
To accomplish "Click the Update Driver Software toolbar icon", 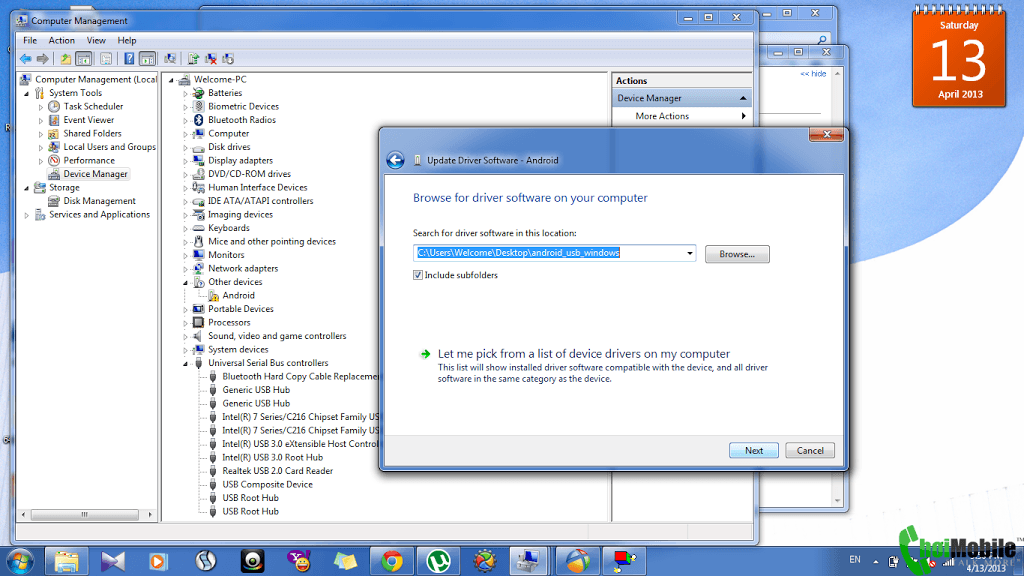I will click(193, 59).
